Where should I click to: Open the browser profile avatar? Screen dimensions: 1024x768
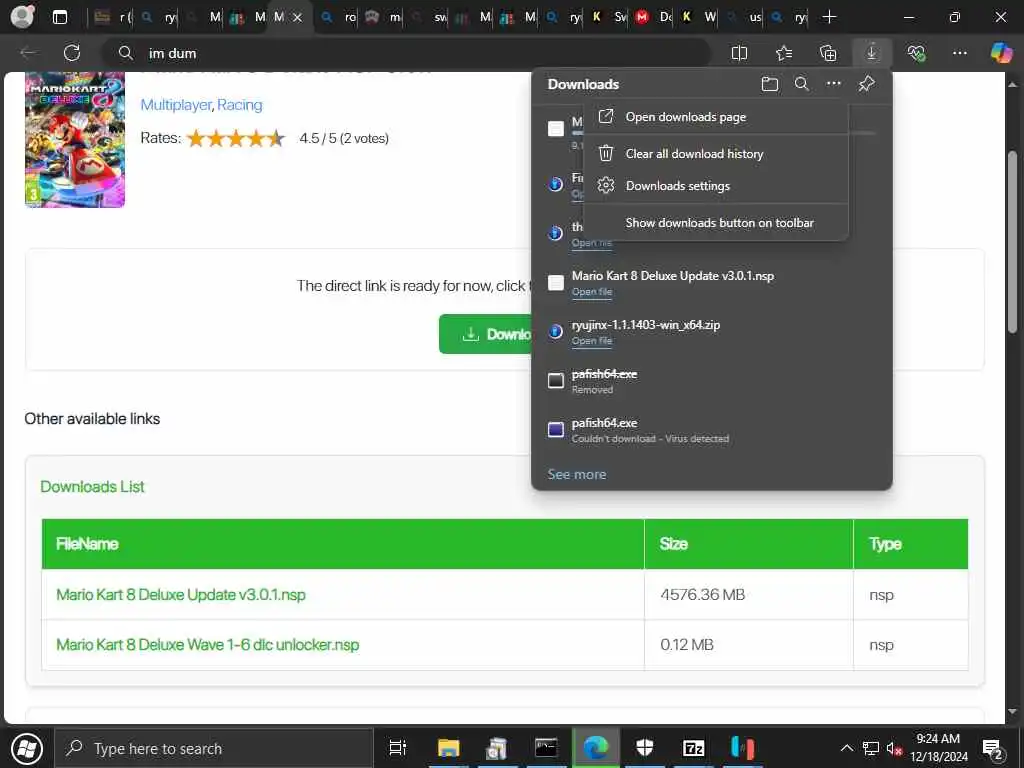22,17
